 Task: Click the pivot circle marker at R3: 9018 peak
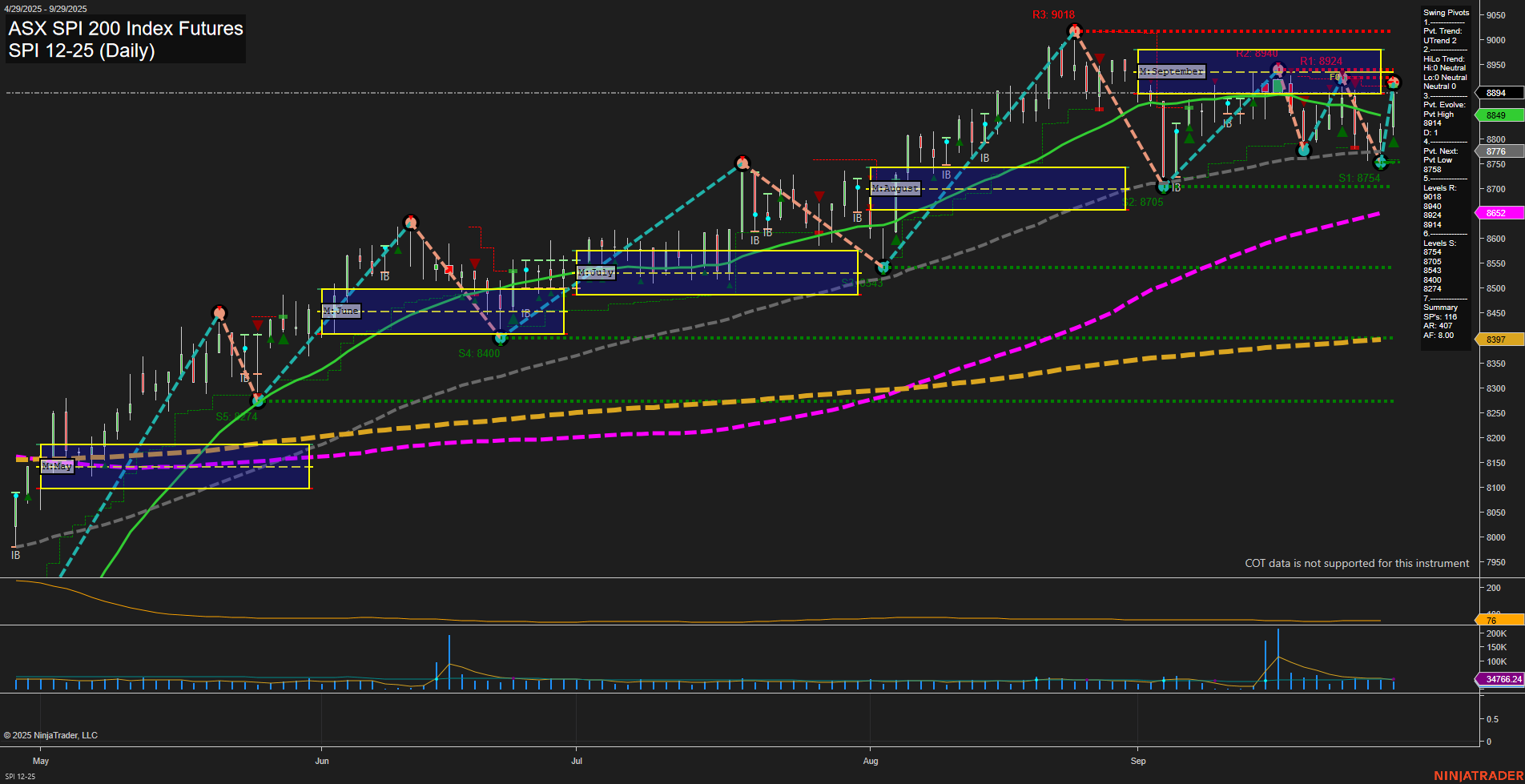pyautogui.click(x=1075, y=30)
